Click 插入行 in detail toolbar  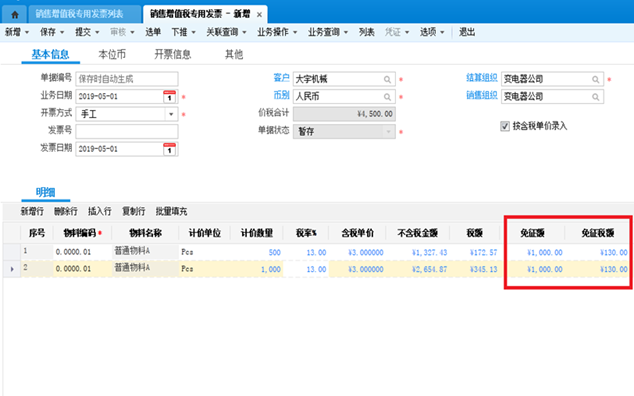pos(99,211)
